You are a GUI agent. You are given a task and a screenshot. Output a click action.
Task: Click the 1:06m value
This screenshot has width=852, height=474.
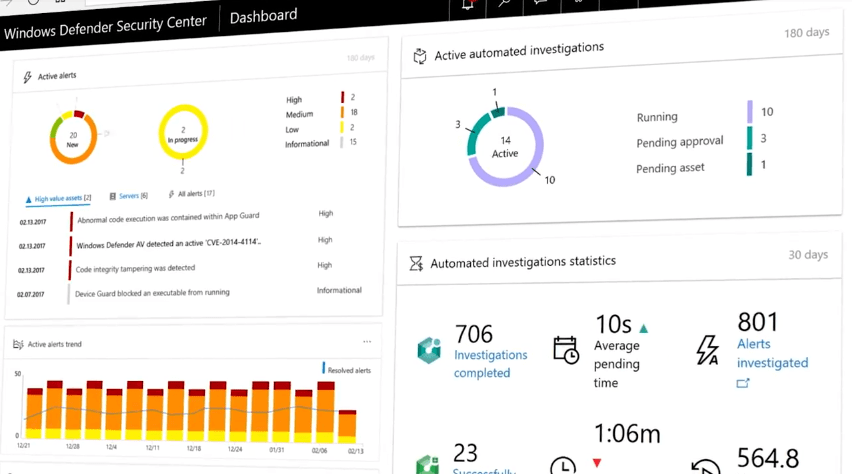click(x=627, y=434)
